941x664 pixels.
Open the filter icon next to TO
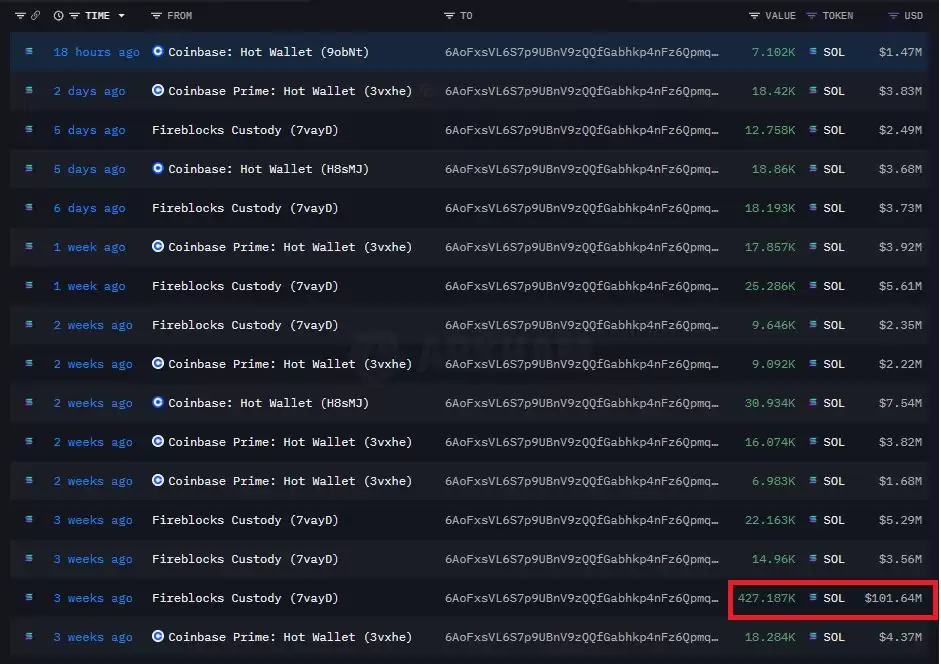click(449, 16)
